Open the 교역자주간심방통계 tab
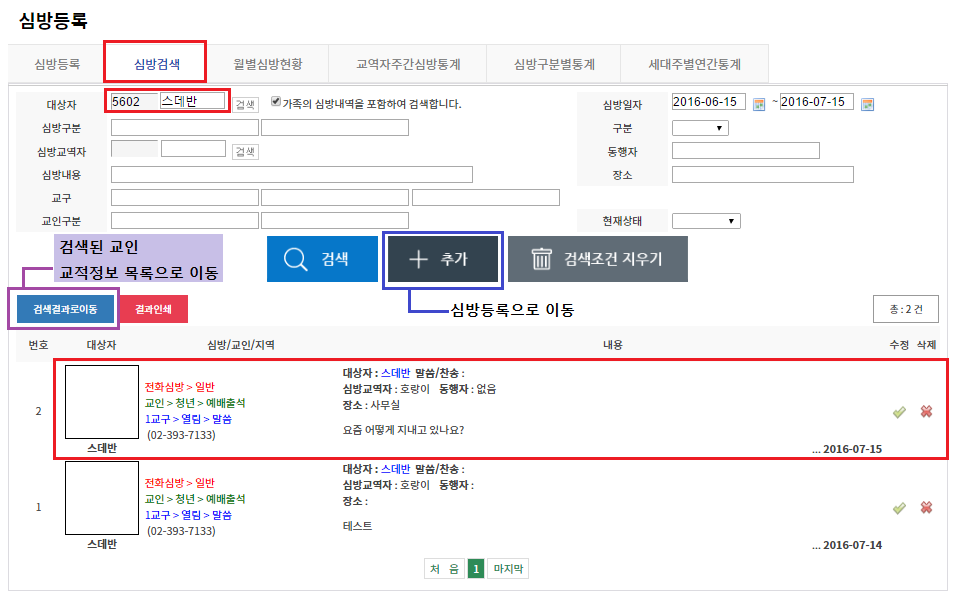Screen dimensions: 959x602 (x=408, y=64)
